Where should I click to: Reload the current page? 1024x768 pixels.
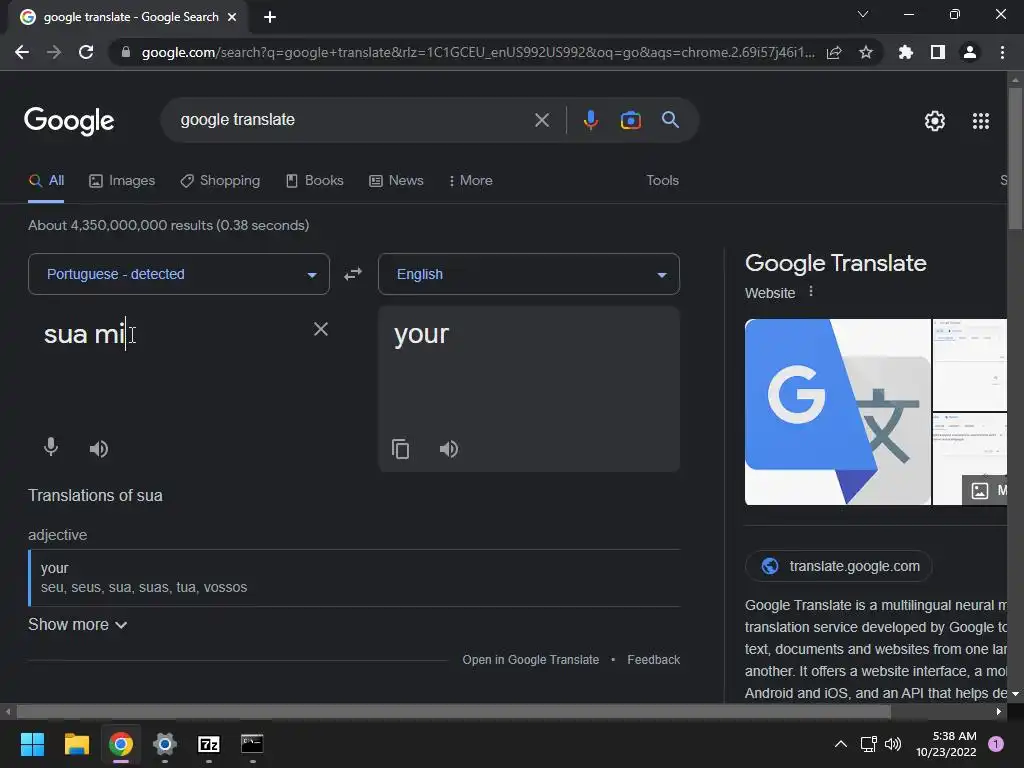click(x=86, y=52)
